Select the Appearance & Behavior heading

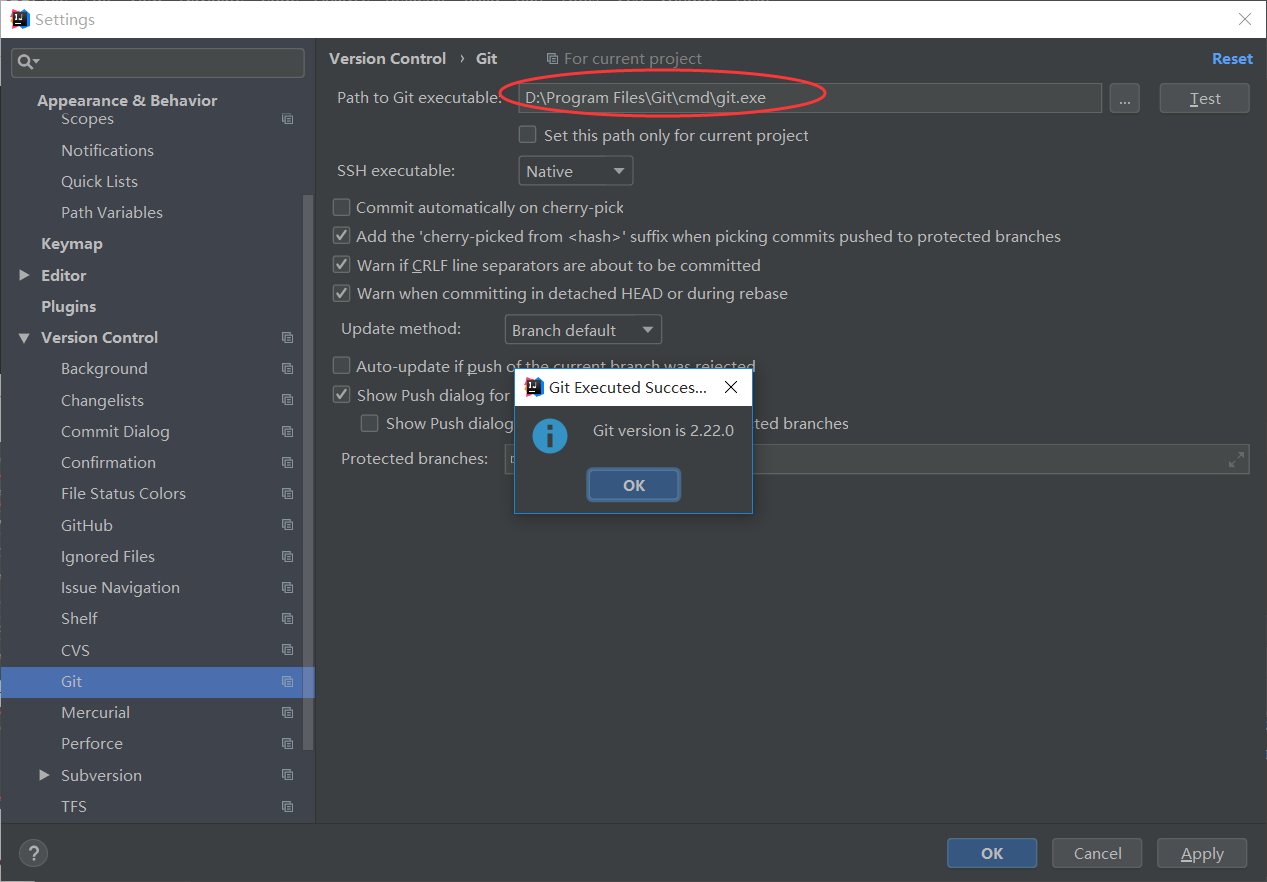click(127, 100)
